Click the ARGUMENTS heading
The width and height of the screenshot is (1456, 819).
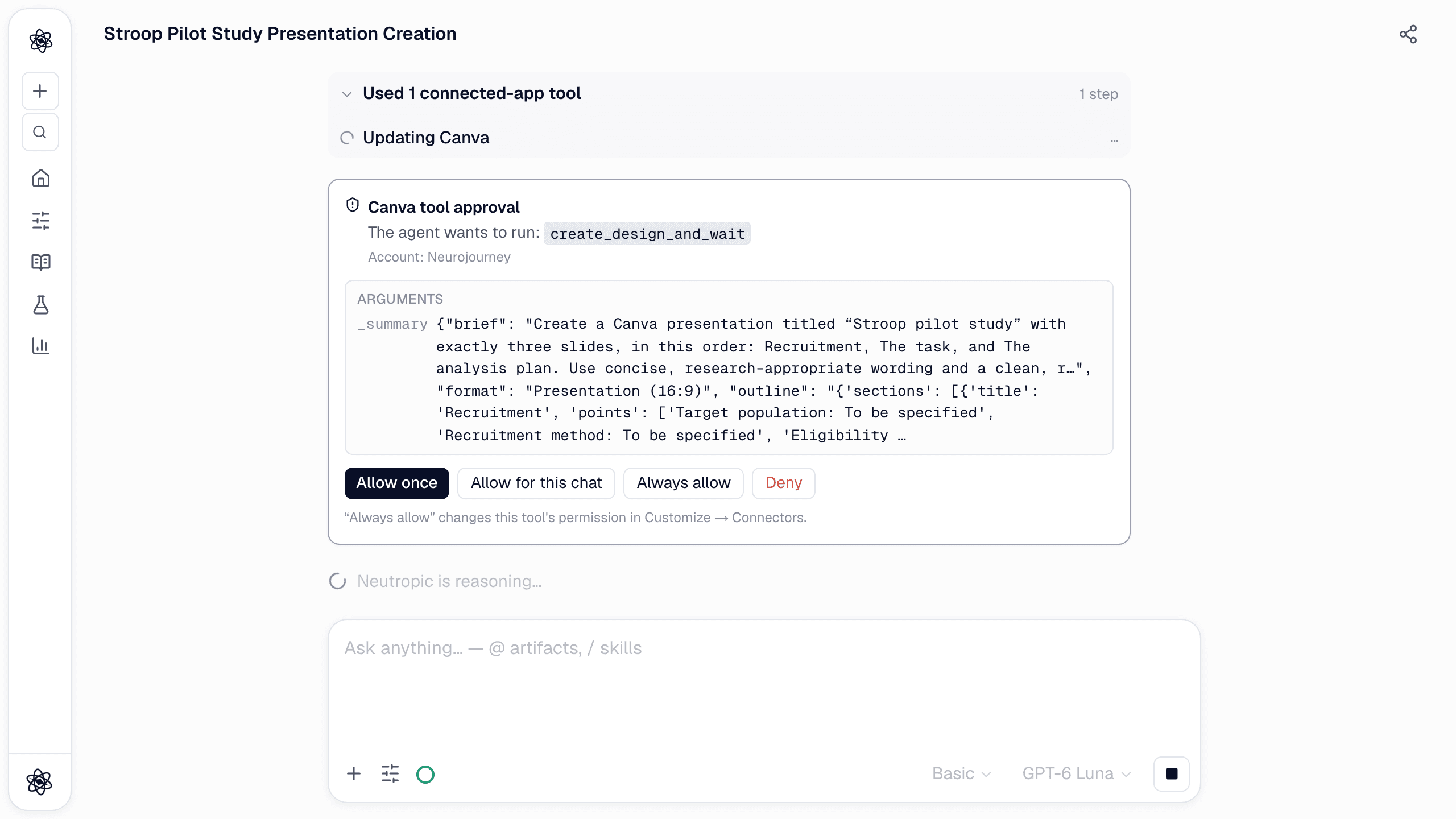[x=400, y=299]
